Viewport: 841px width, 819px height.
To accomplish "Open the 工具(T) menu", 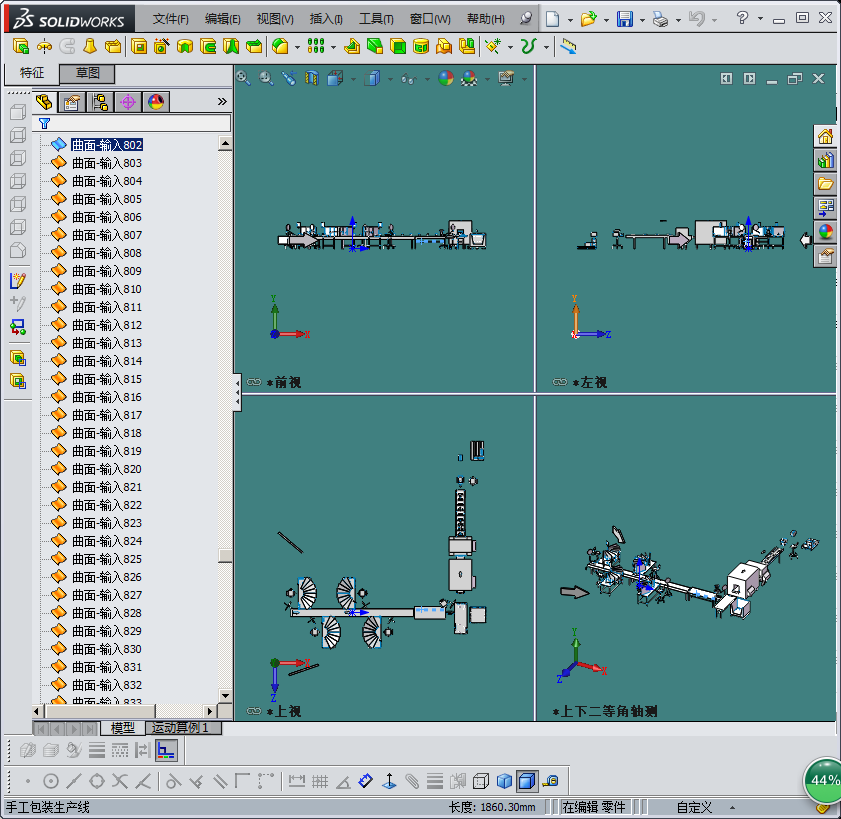I will pos(376,19).
